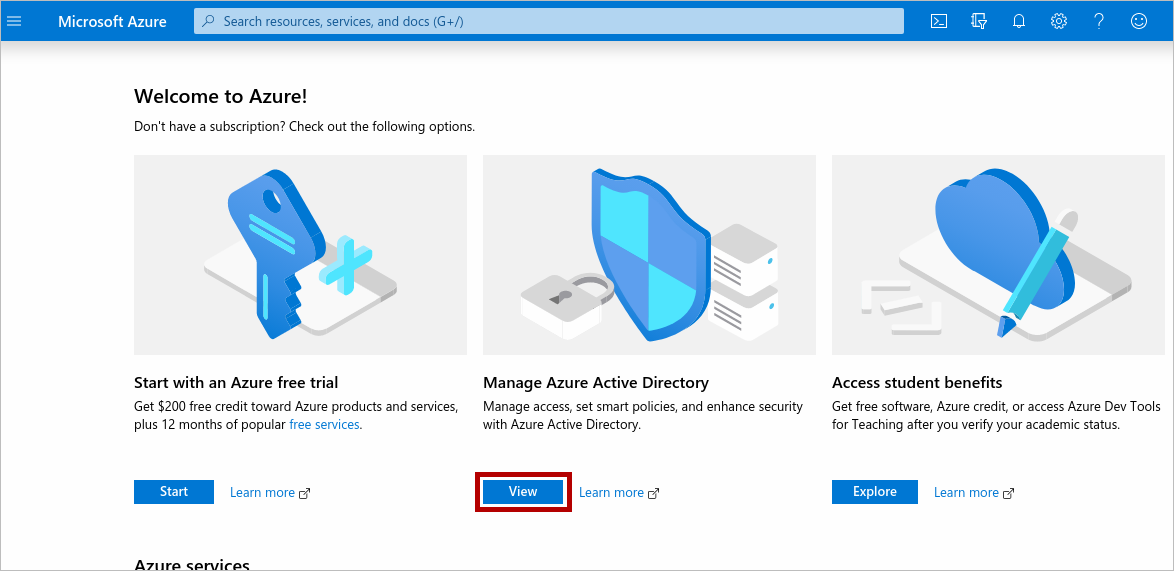Click View for Azure Active Directory
Screen dimensions: 1174x571
pyautogui.click(x=523, y=492)
